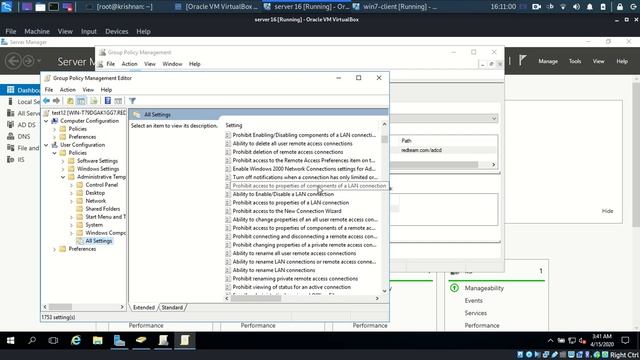
Task: Switch to the Standard tab
Action: (x=172, y=307)
